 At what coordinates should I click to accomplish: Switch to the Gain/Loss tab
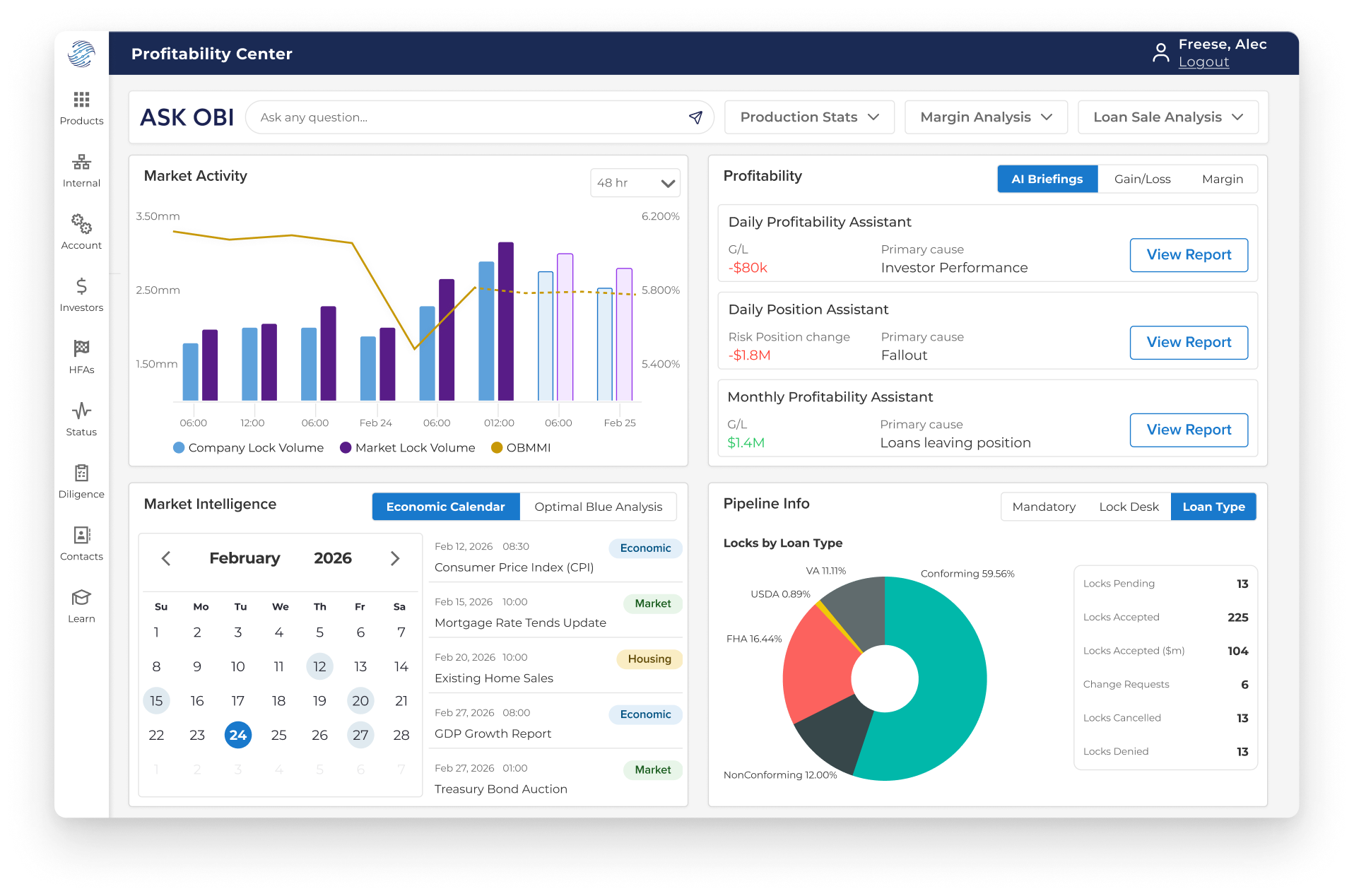pyautogui.click(x=1142, y=179)
